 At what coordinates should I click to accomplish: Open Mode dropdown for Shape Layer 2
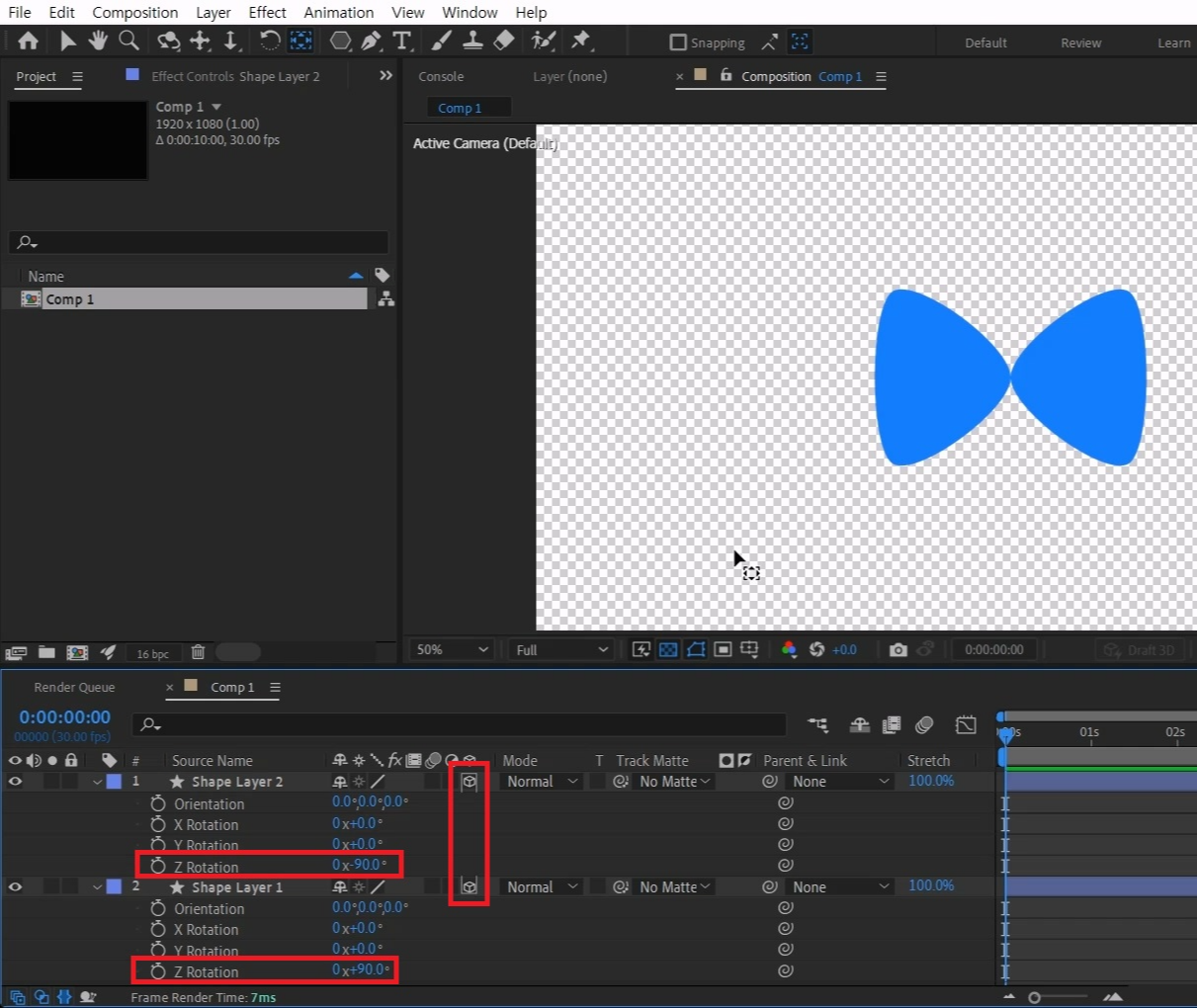[x=542, y=782]
